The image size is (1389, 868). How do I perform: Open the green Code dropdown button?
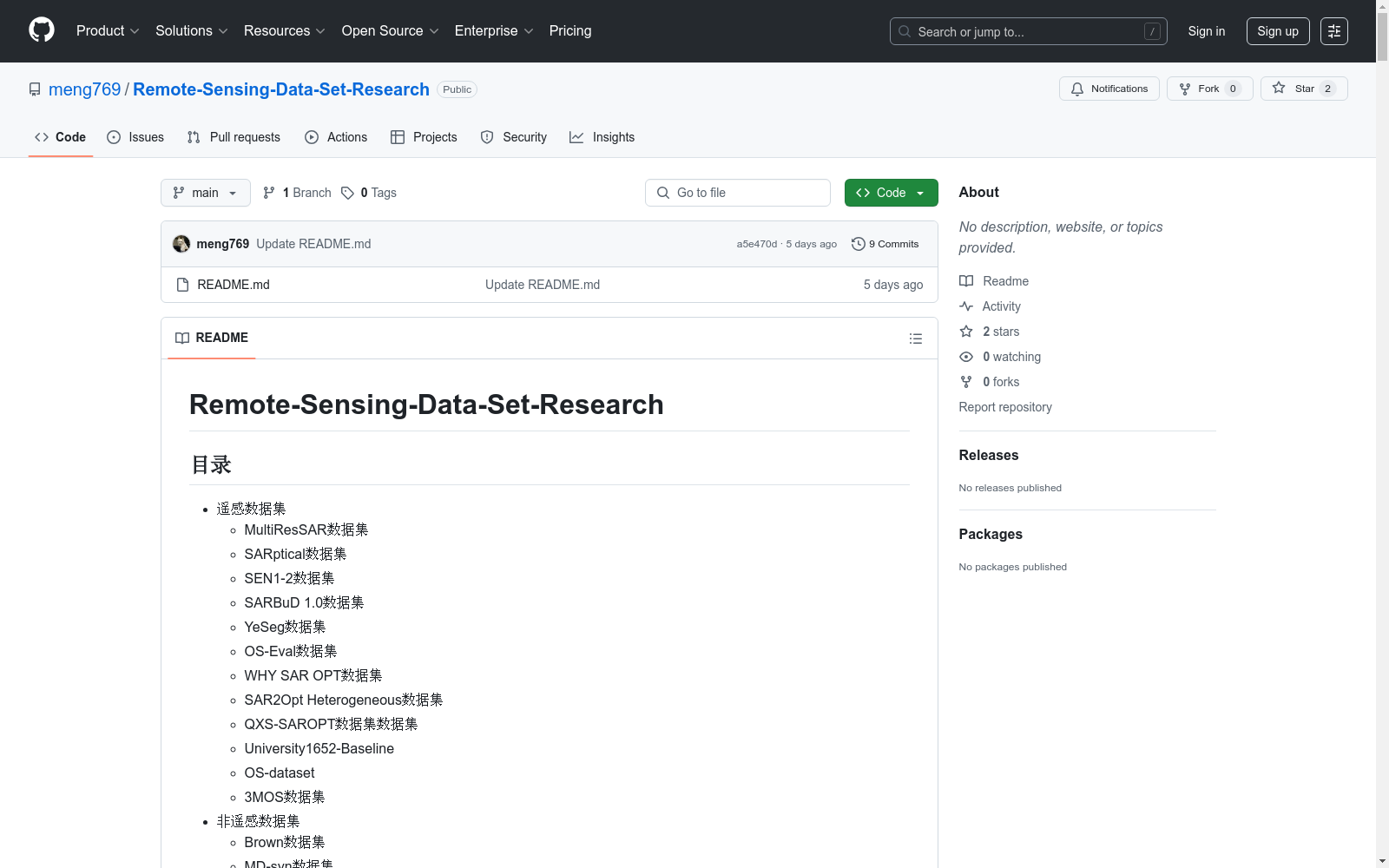891,193
